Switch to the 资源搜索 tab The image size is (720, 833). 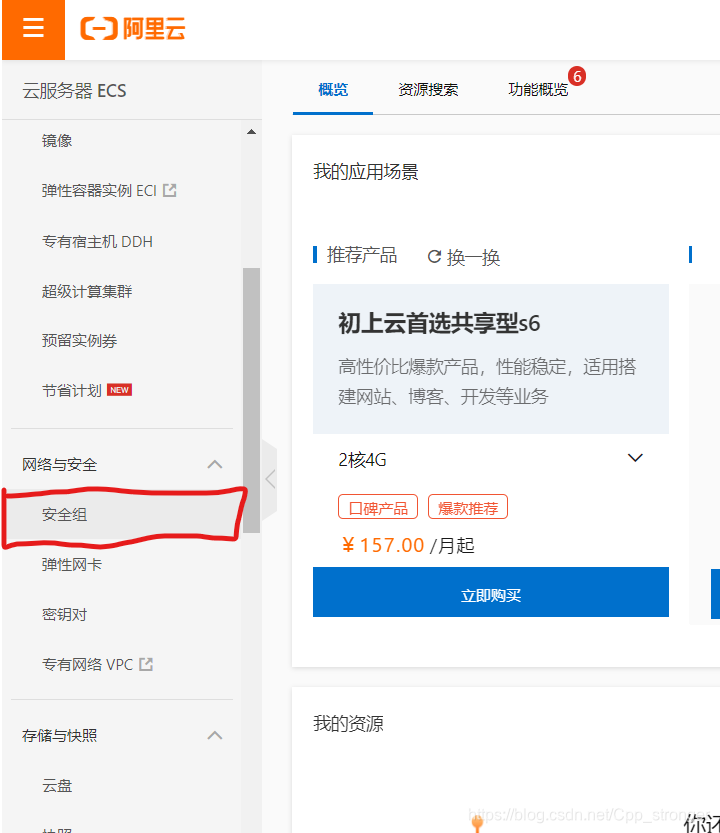point(428,89)
